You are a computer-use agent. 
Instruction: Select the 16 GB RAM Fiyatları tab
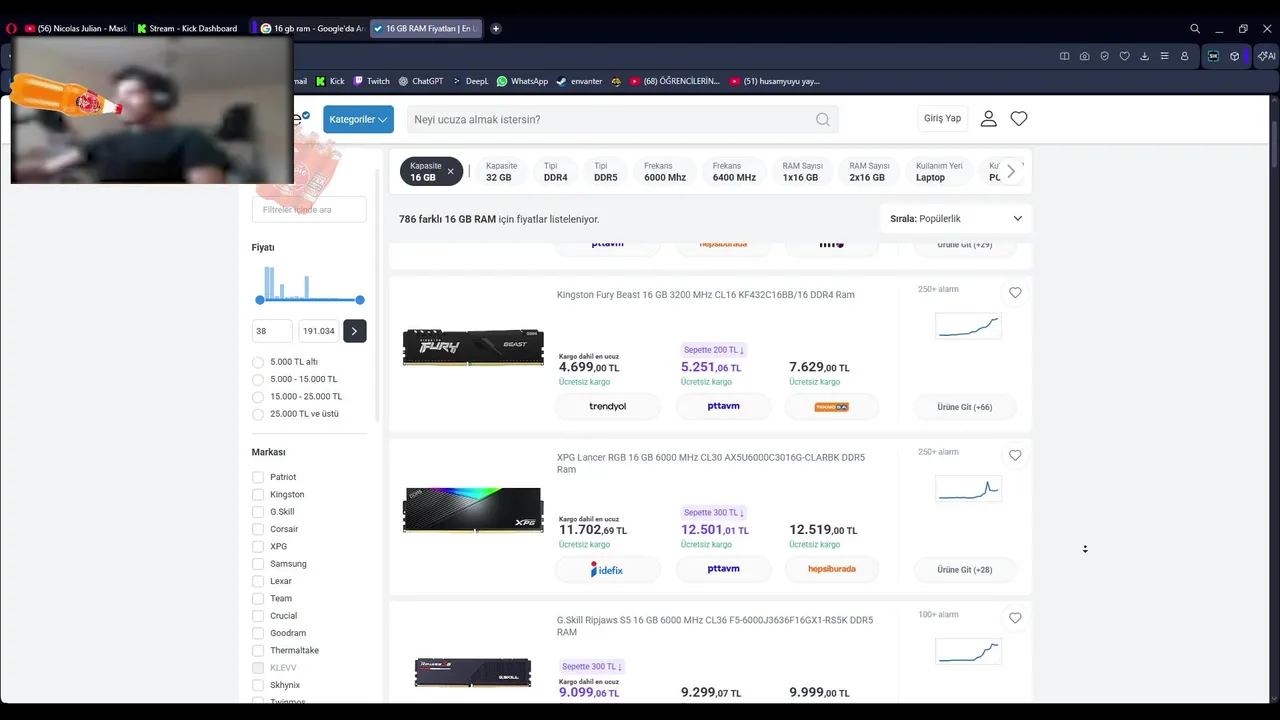pyautogui.click(x=425, y=28)
